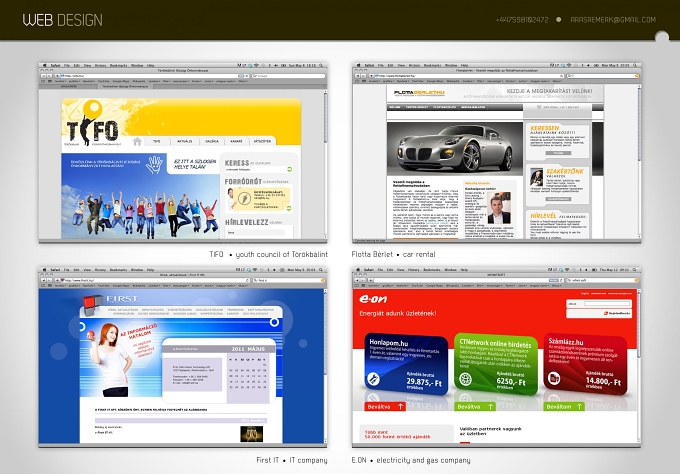680x474 pixels.
Task: Click the vertical scrollbar of the Flotta window
Action: (x=639, y=161)
